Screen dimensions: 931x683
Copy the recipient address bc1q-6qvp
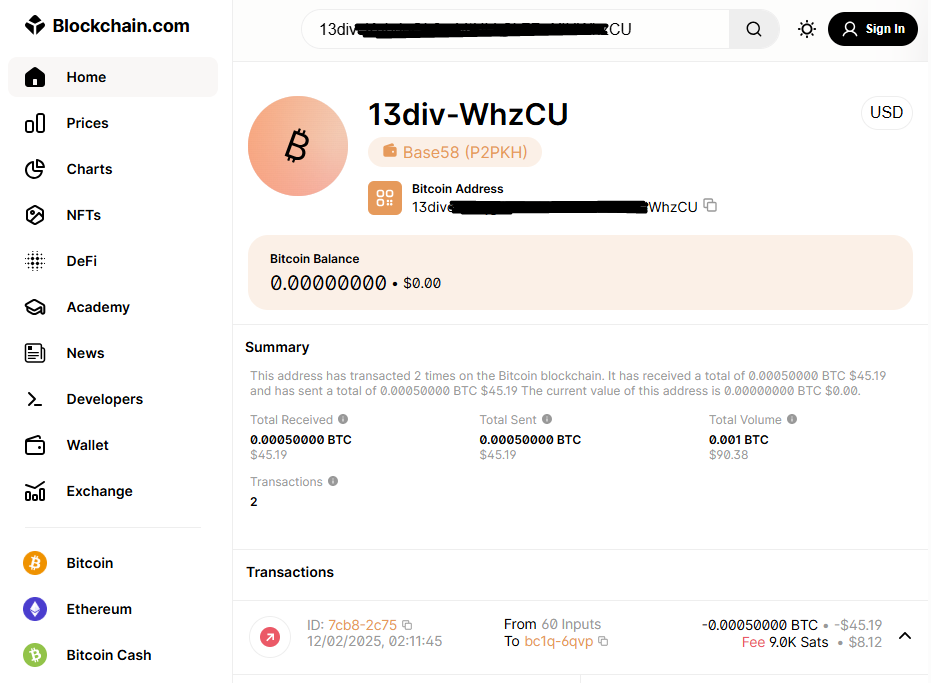[x=603, y=641]
